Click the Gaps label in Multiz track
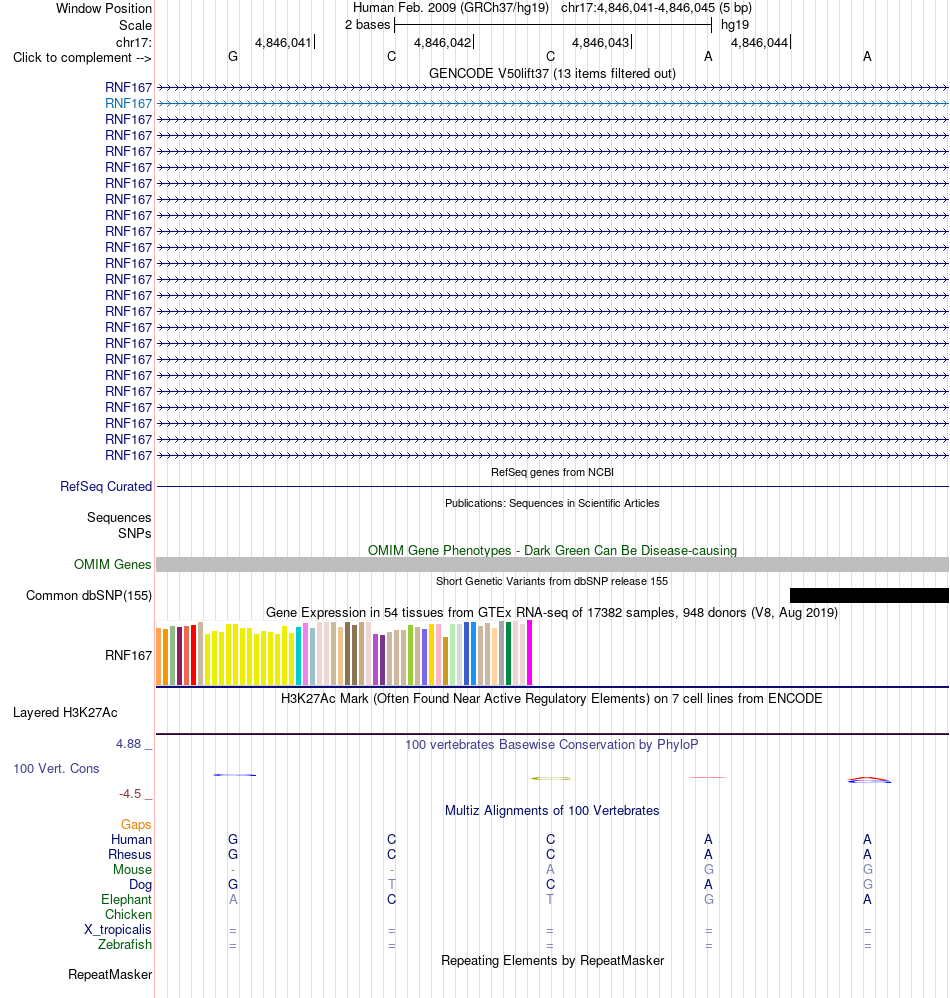This screenshot has height=998, width=950. [136, 824]
